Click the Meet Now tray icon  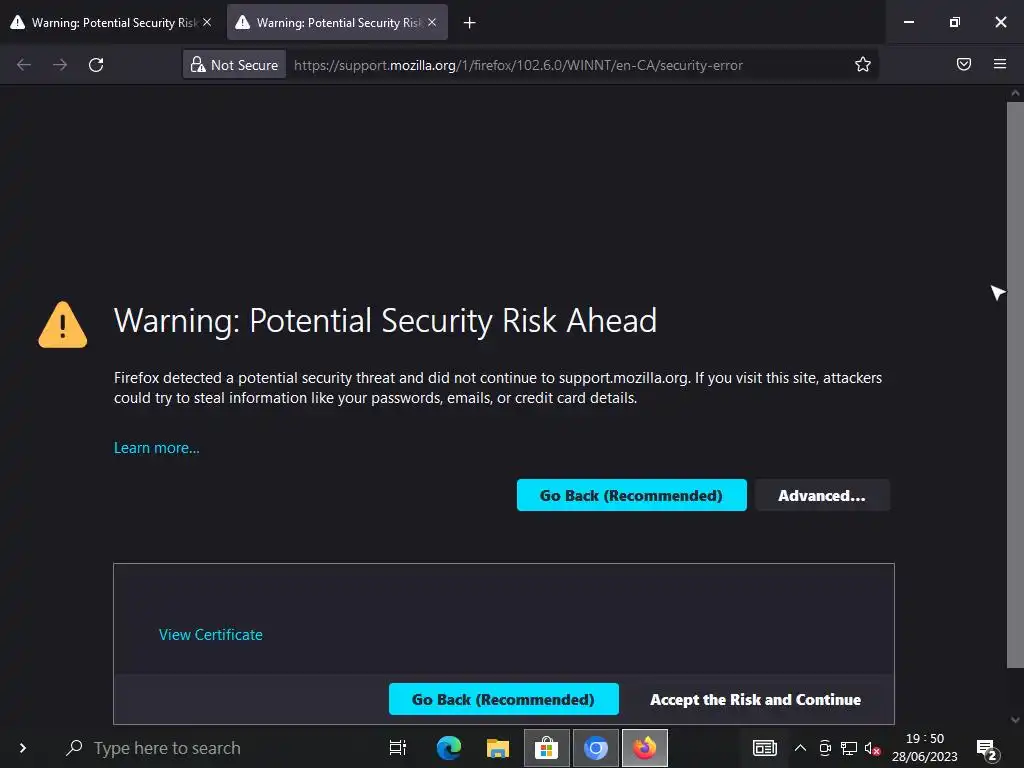825,748
